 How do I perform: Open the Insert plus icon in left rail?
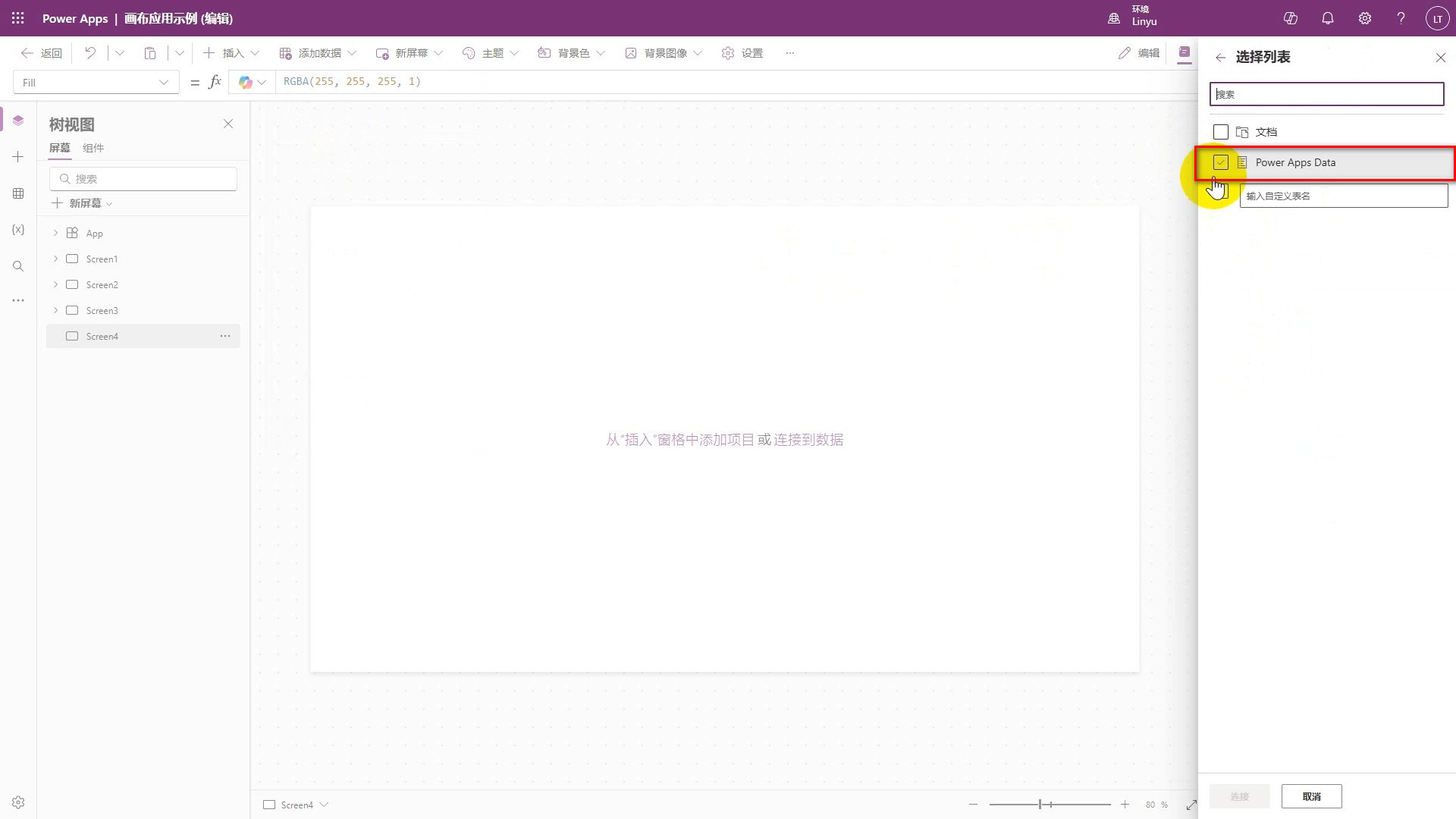pos(18,157)
